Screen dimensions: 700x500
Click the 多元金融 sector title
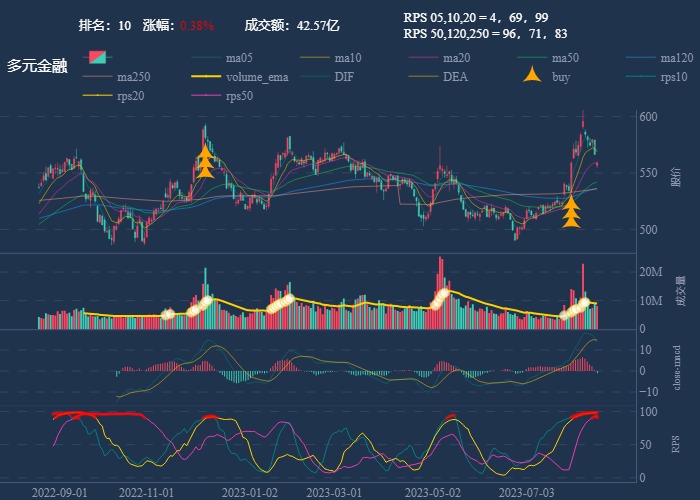pyautogui.click(x=37, y=66)
